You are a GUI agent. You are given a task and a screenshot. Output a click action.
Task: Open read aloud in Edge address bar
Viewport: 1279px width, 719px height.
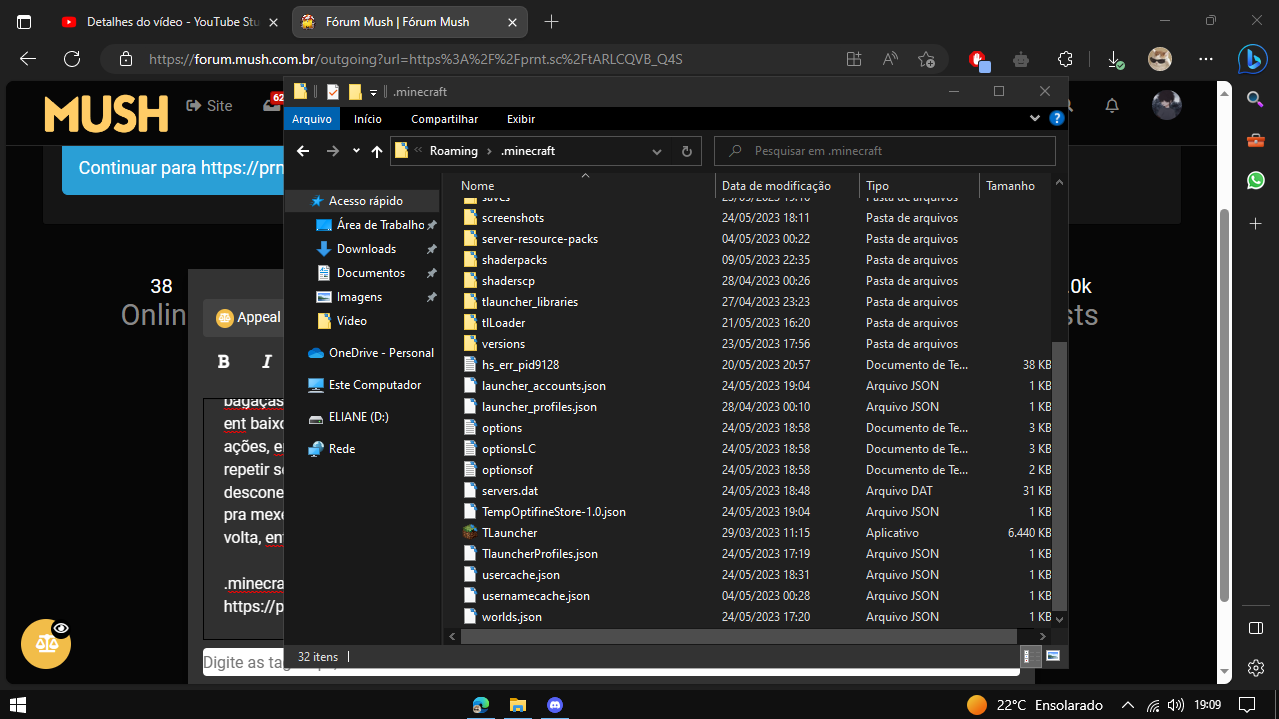click(x=890, y=59)
